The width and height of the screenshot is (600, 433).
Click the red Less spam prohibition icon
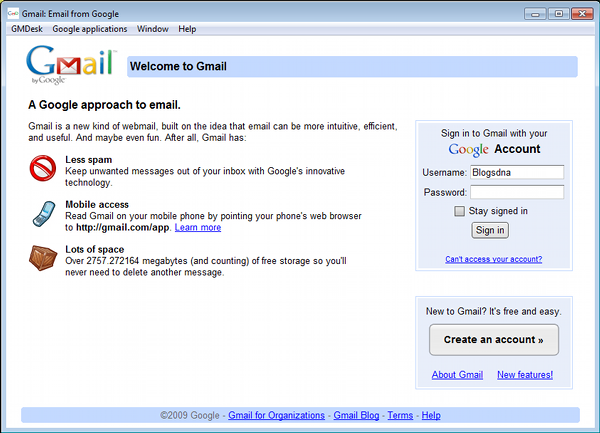42,168
